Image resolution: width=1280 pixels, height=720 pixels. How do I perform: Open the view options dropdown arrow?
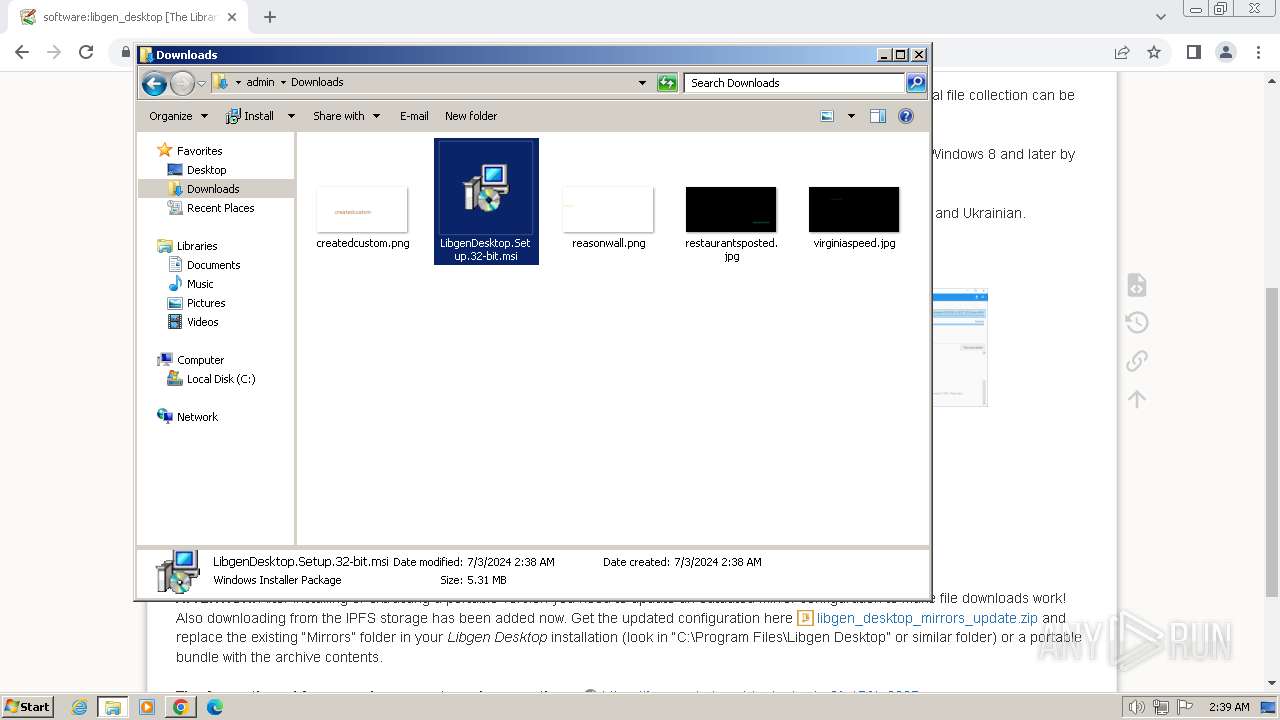[x=851, y=116]
